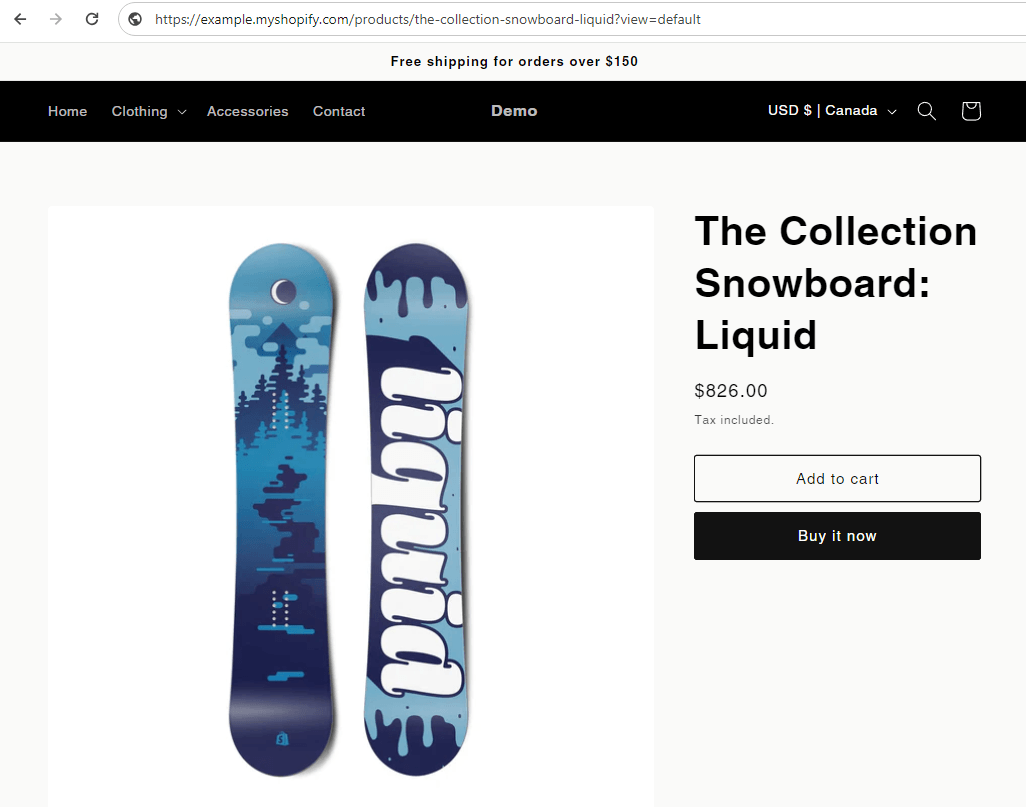Image resolution: width=1026 pixels, height=807 pixels.
Task: Click the snowboard with Liquid lettering
Action: (415, 510)
